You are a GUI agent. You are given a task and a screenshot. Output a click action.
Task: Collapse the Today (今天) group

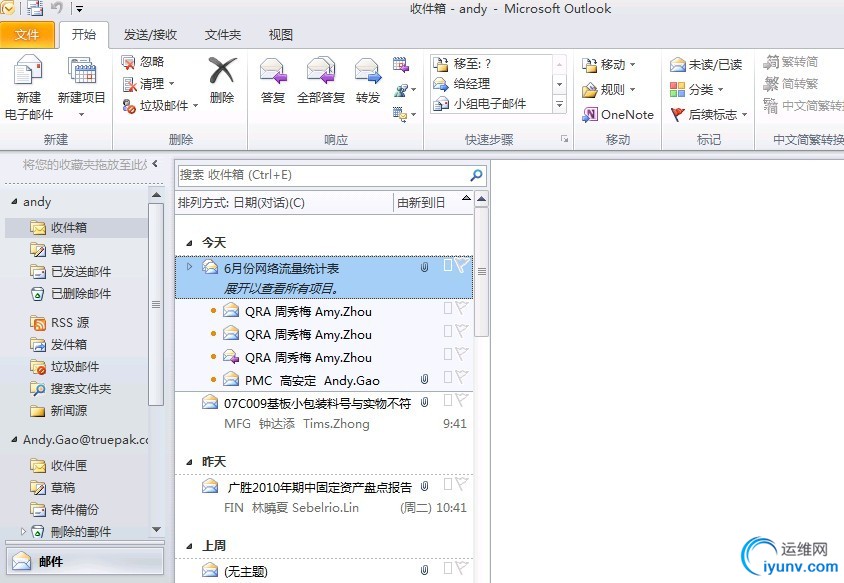click(x=189, y=243)
